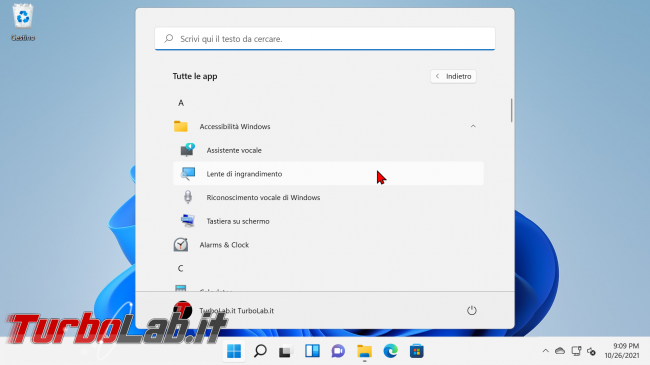
Task: Select the letter C section header
Action: pyautogui.click(x=181, y=268)
